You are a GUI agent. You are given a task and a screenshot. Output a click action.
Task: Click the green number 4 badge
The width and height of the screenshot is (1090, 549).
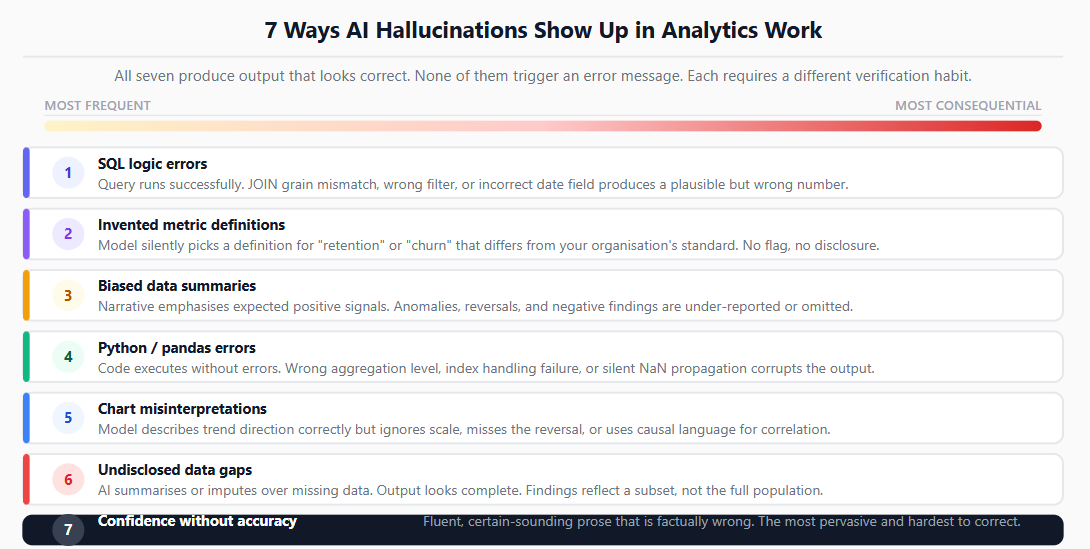pyautogui.click(x=68, y=357)
